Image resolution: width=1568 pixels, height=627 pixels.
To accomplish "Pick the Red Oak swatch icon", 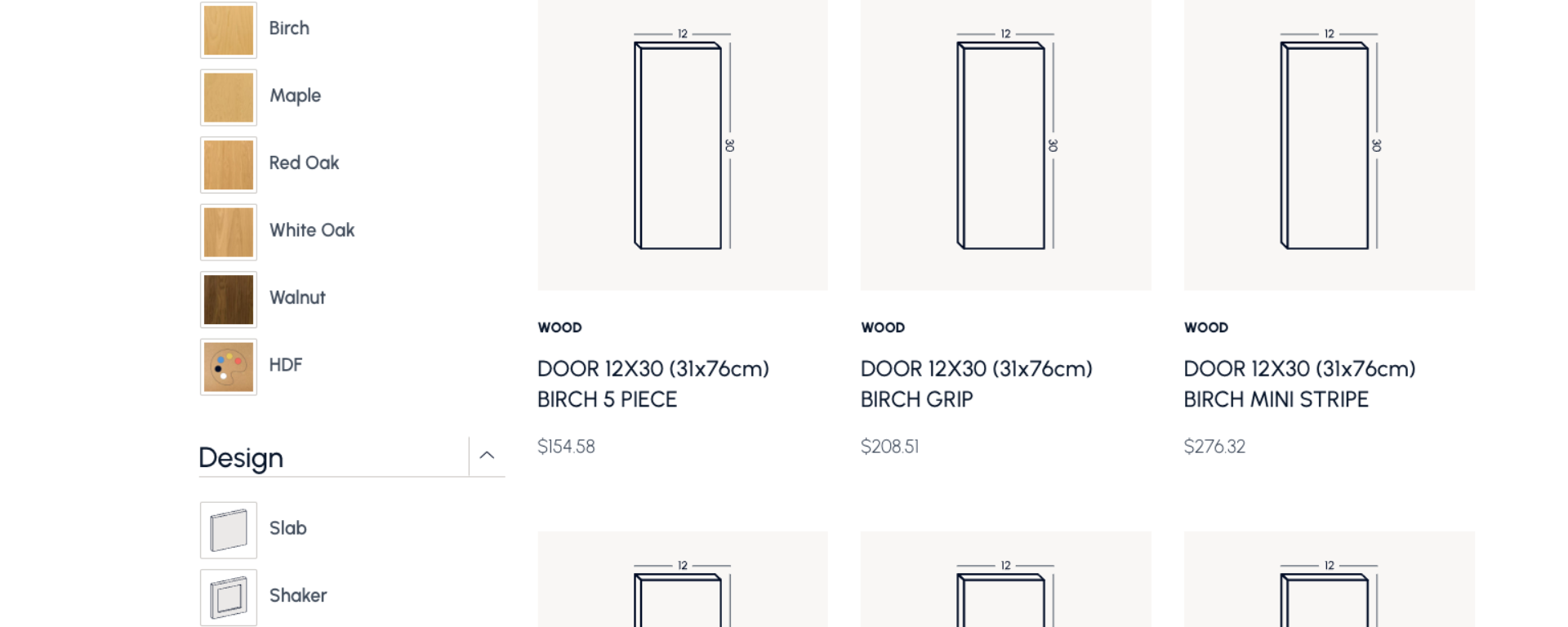I will coord(229,165).
